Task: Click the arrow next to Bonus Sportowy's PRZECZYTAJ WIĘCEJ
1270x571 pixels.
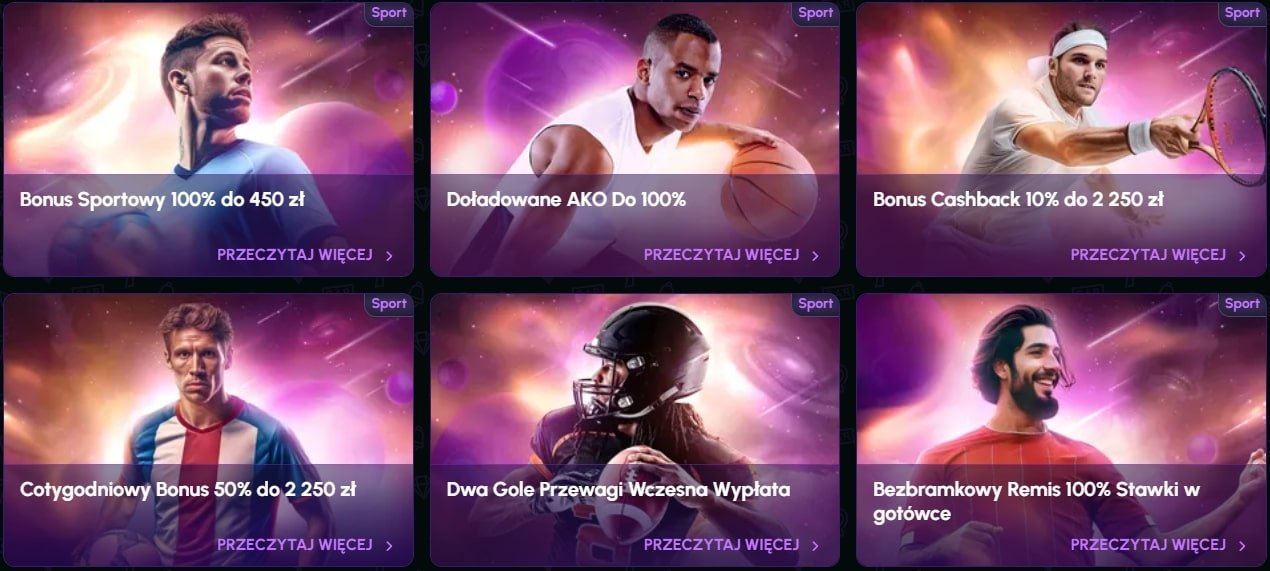Action: pyautogui.click(x=389, y=256)
